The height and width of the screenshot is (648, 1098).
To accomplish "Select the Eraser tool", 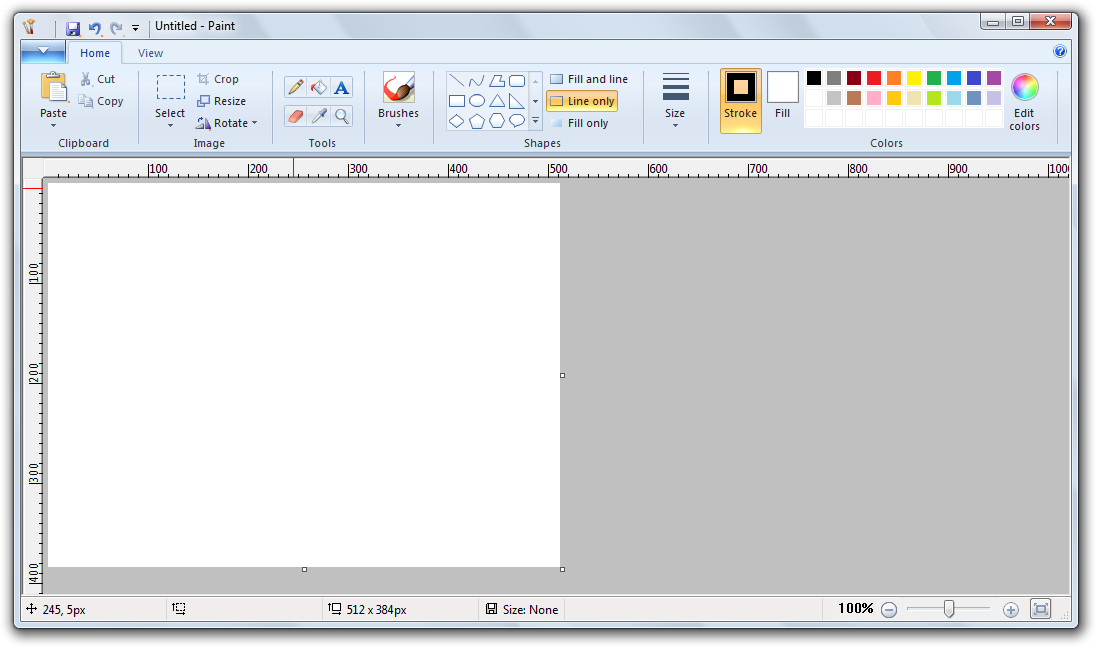I will (295, 116).
